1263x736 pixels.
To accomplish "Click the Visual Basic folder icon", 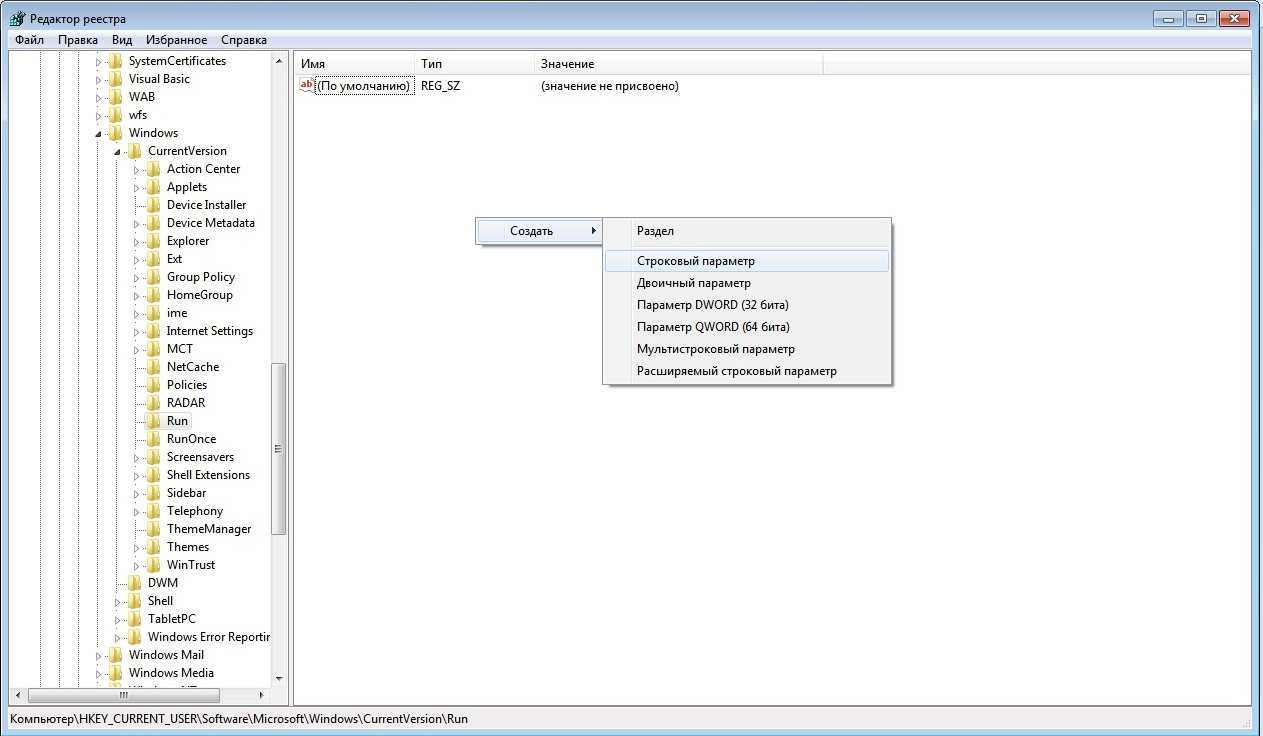I will point(116,79).
